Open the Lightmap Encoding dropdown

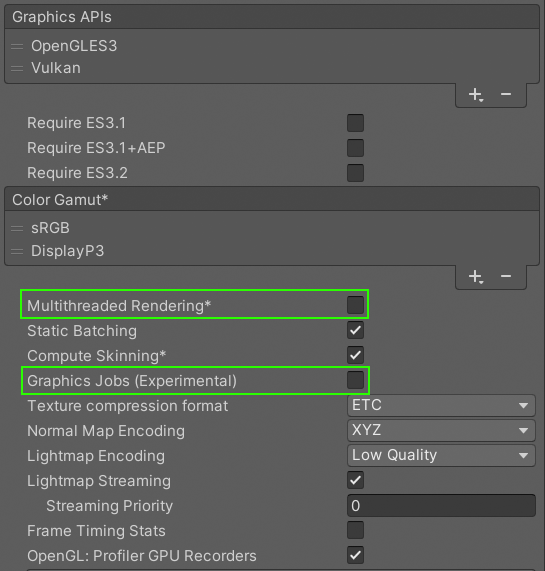[441, 455]
